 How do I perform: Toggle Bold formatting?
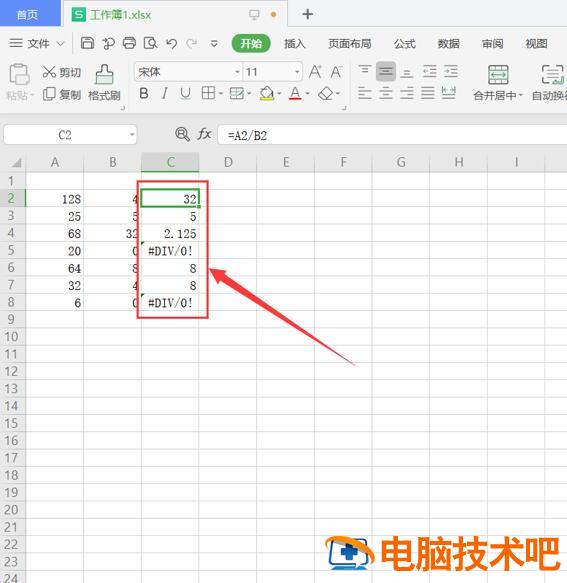(x=144, y=93)
